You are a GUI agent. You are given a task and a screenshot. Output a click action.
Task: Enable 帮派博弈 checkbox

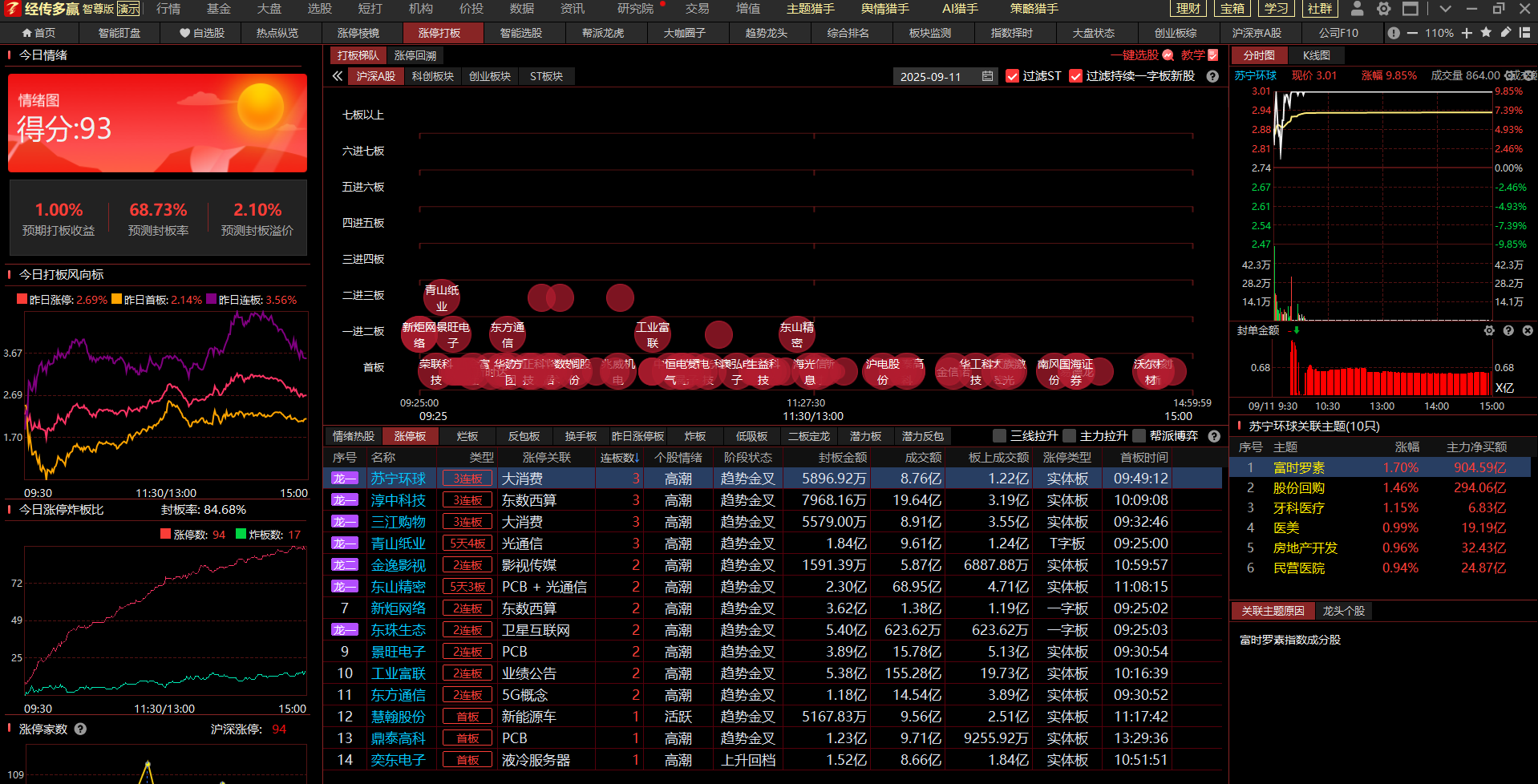(x=1139, y=436)
